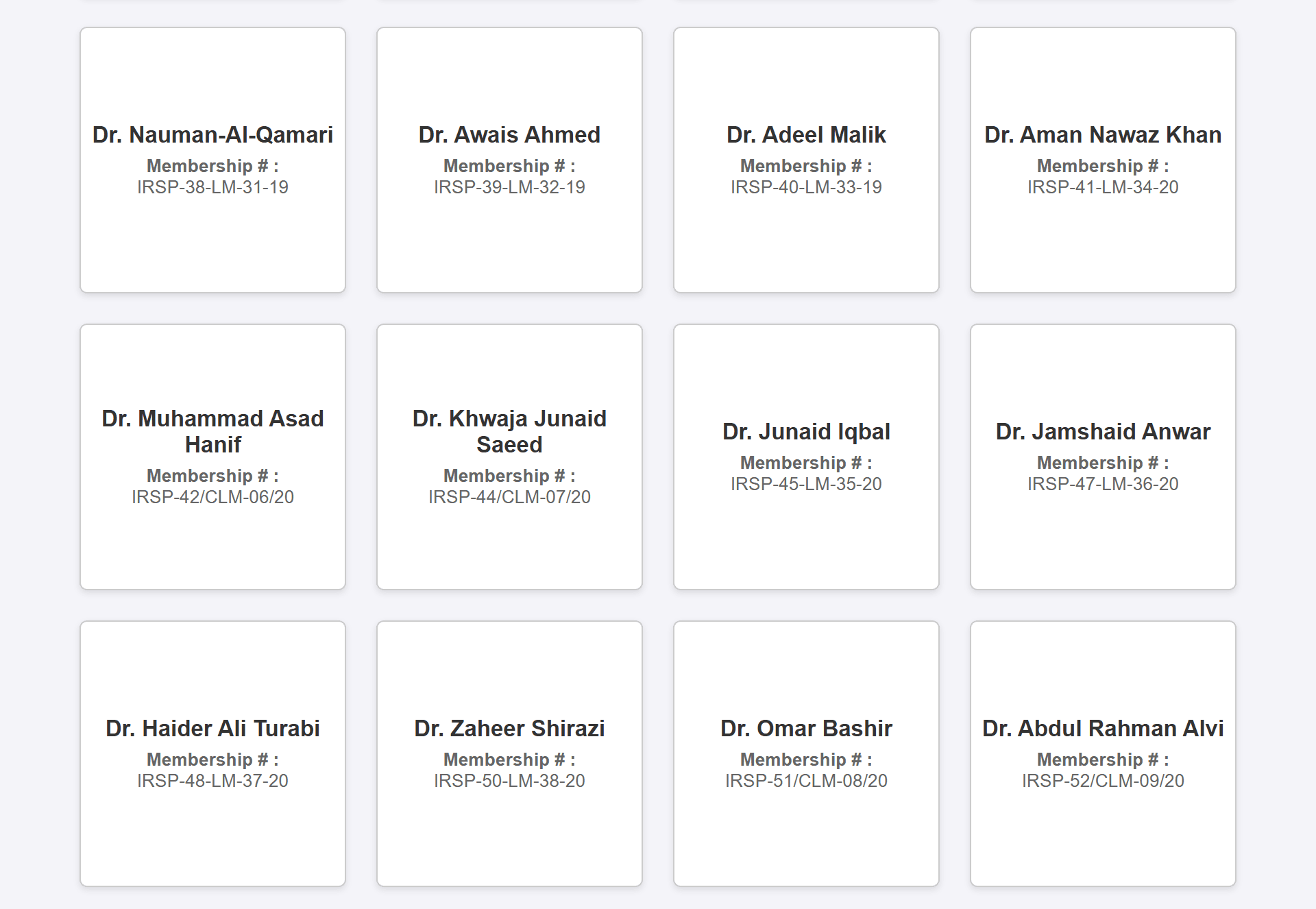
Task: Click membership number IRSP-42/CLM-06/20
Action: coord(212,497)
